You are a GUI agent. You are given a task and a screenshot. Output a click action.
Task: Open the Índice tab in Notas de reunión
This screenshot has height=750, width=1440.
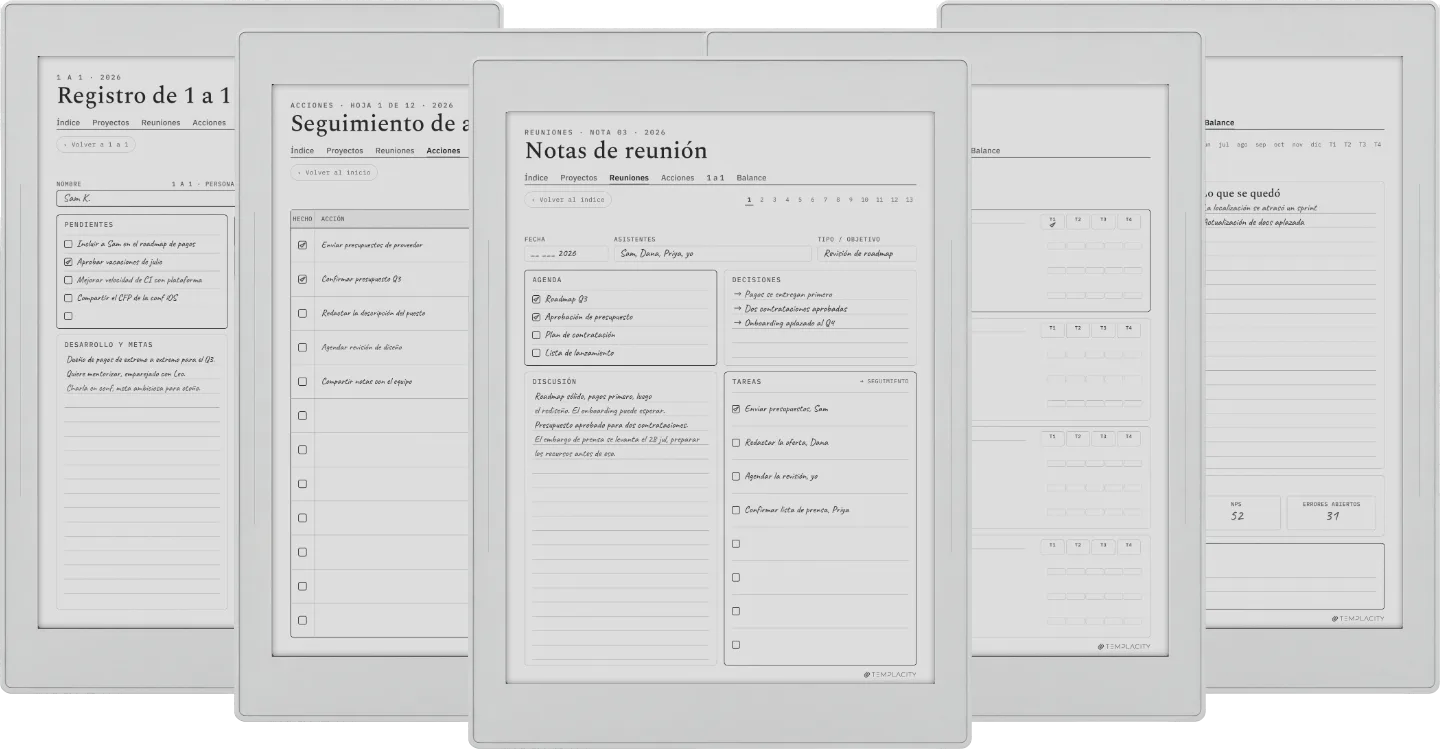[x=536, y=178]
